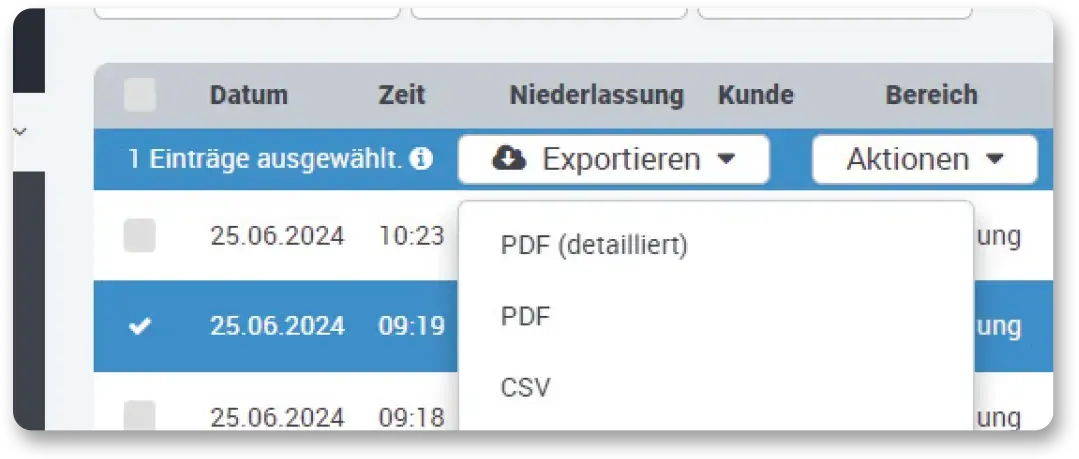The width and height of the screenshot is (1079, 459).
Task: Click the Kunde column header
Action: point(755,96)
